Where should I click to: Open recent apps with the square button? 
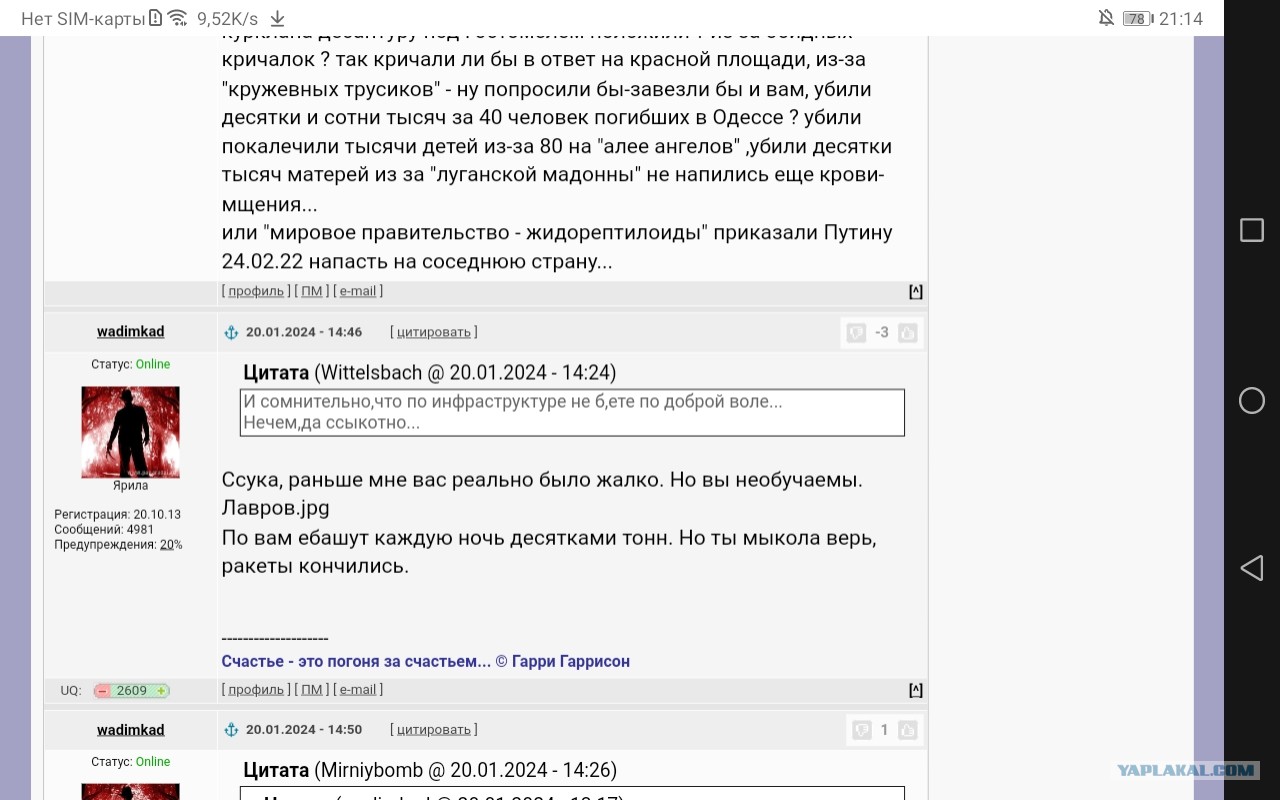point(1251,230)
